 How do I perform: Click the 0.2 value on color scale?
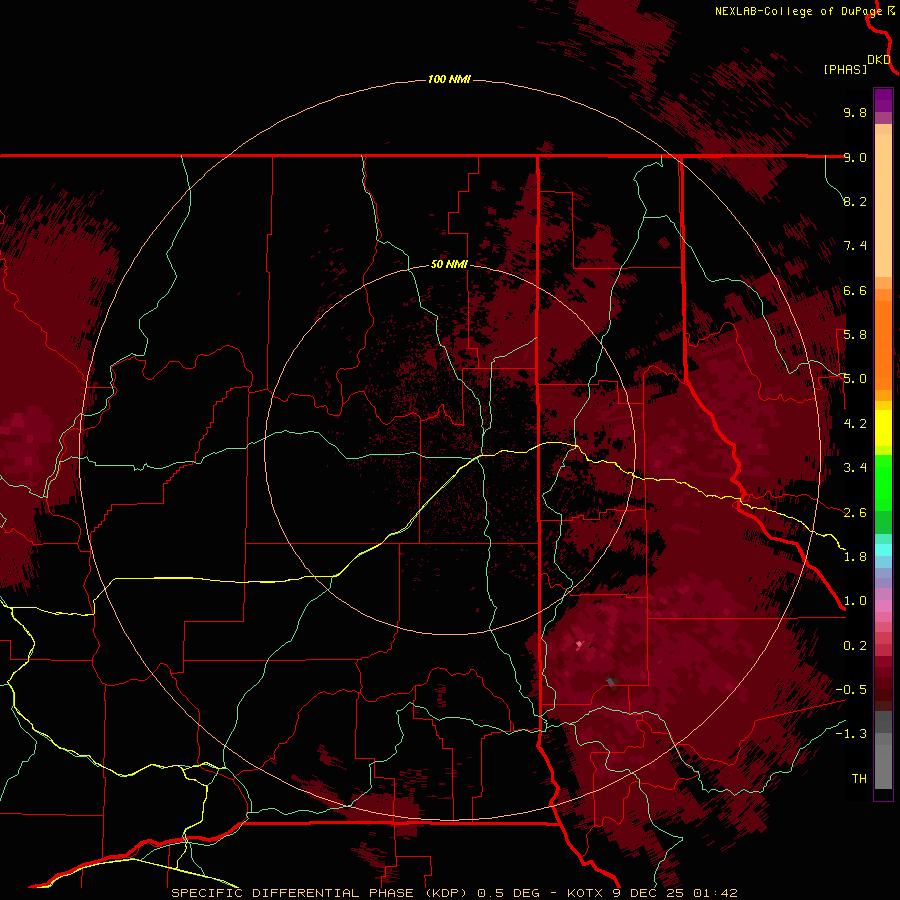855,646
